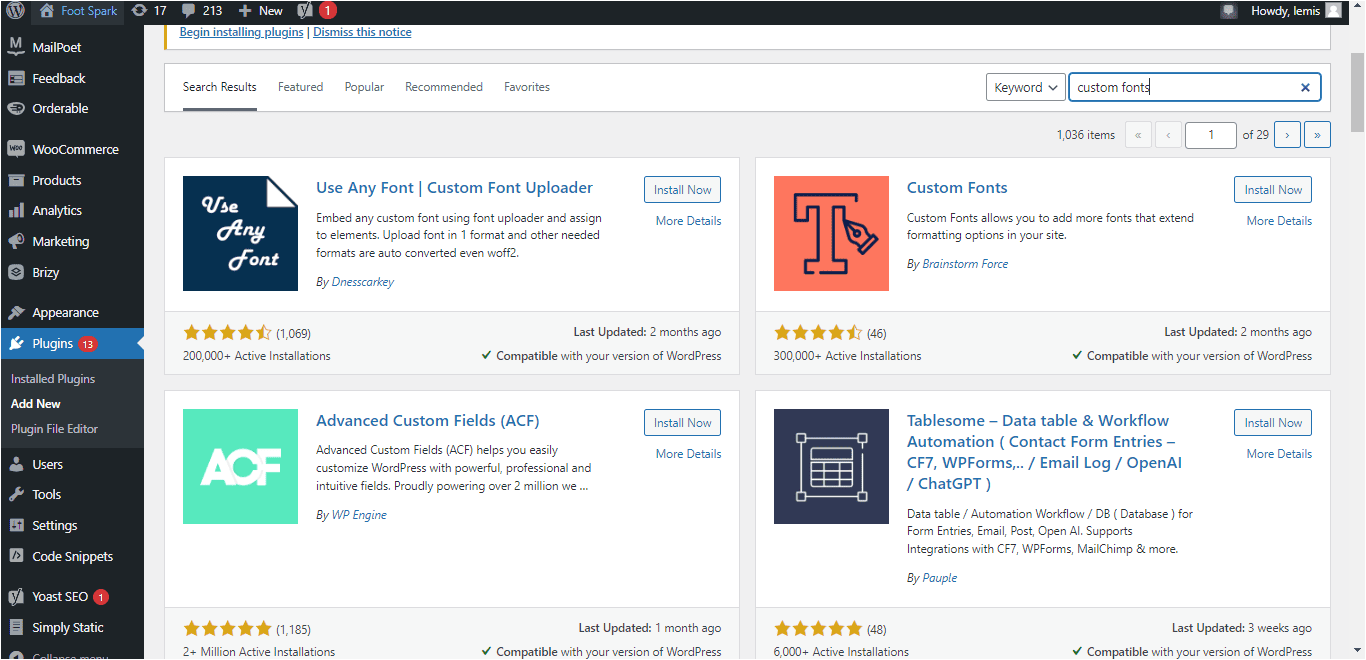View More Details for Use Any Font
The height and width of the screenshot is (660, 1366).
pos(688,221)
